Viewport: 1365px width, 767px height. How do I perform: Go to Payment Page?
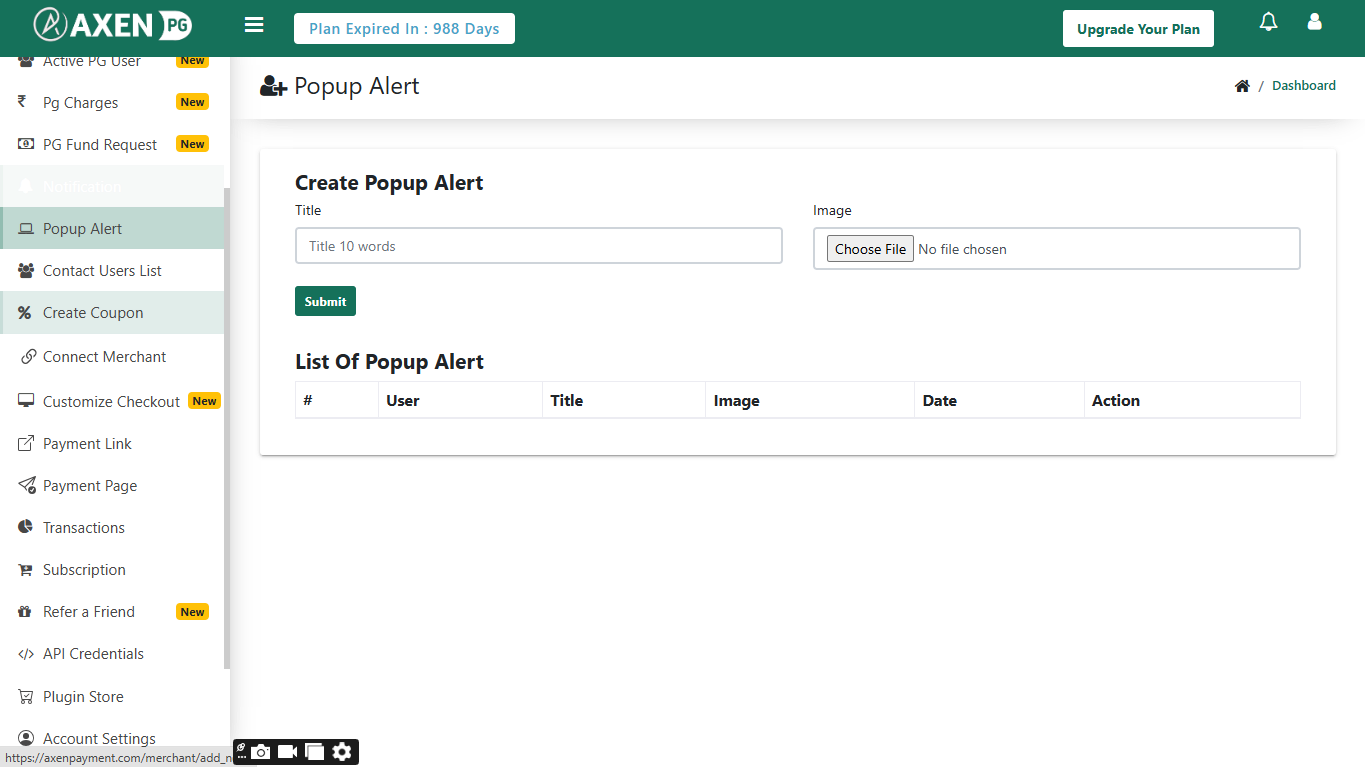click(x=112, y=485)
